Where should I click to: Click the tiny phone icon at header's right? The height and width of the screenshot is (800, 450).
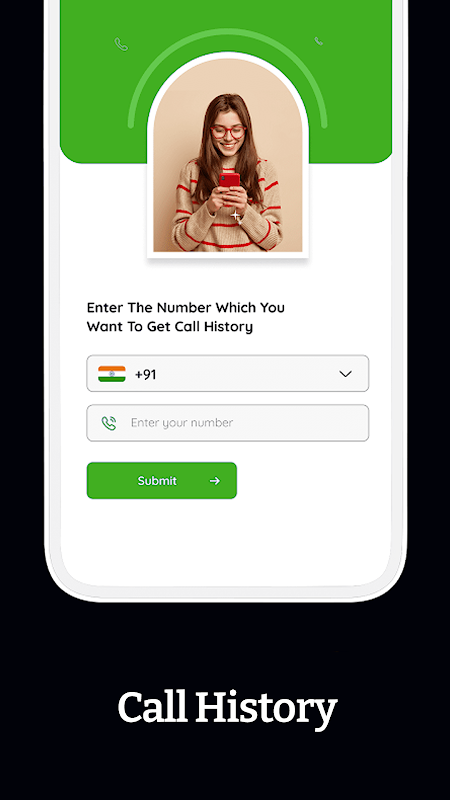click(318, 41)
